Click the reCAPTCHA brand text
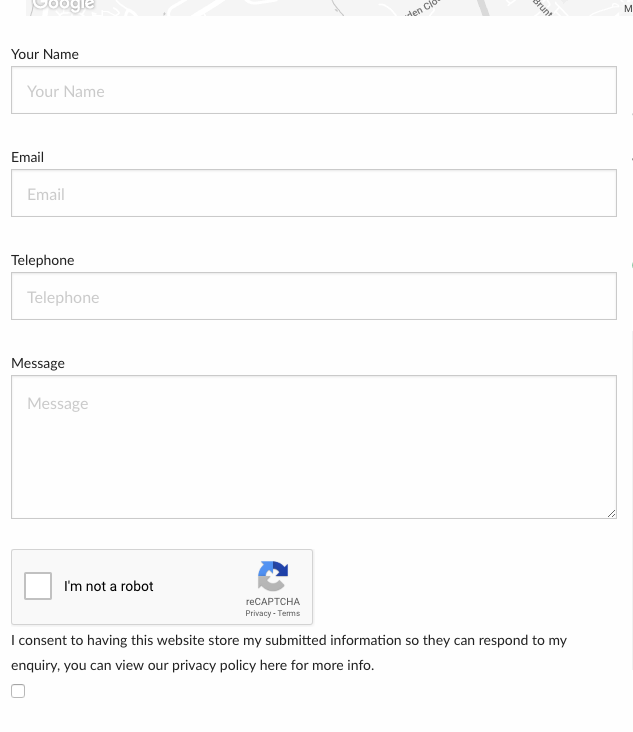This screenshot has width=633, height=732. click(x=273, y=602)
